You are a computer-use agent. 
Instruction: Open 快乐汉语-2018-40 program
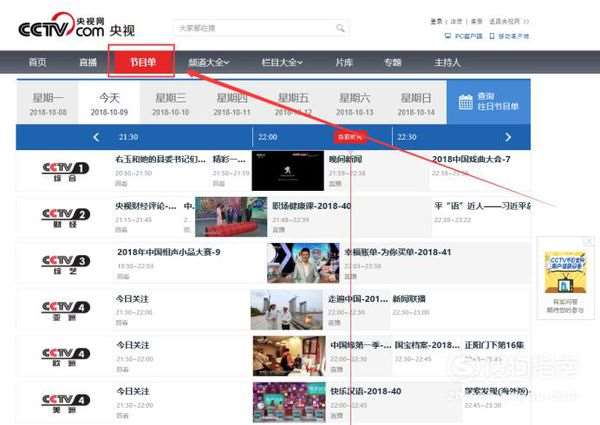366,391
